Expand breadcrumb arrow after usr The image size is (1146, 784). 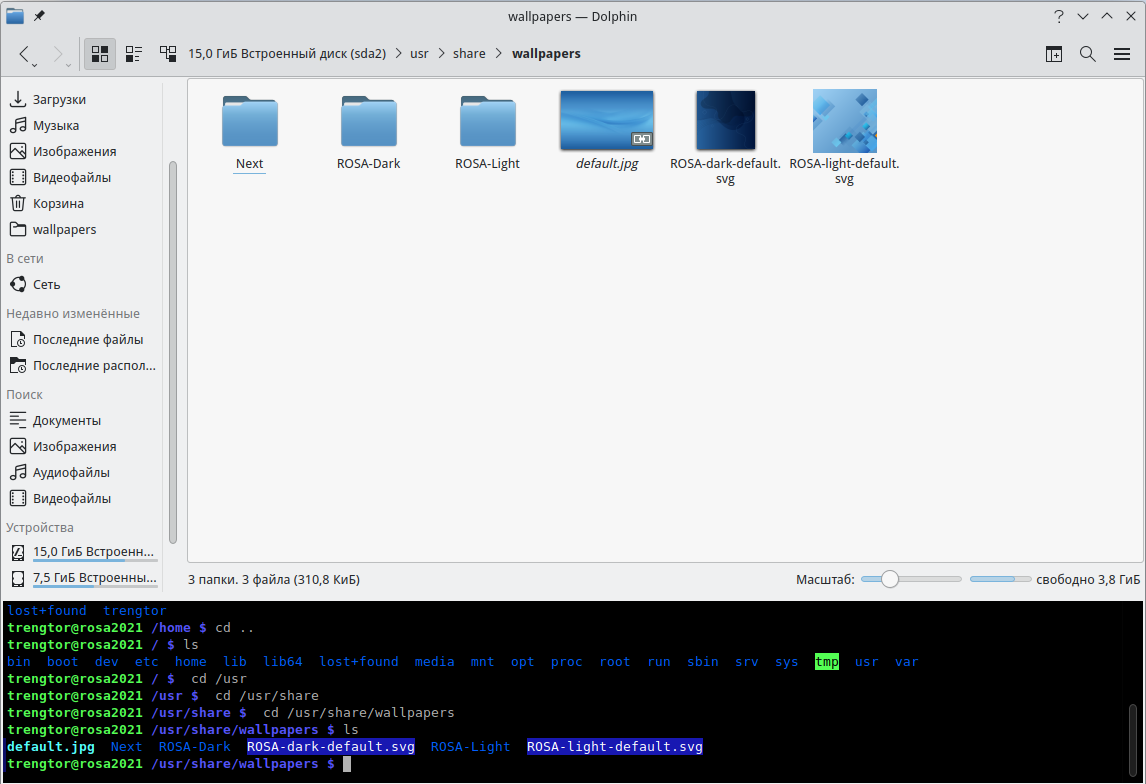coord(441,53)
